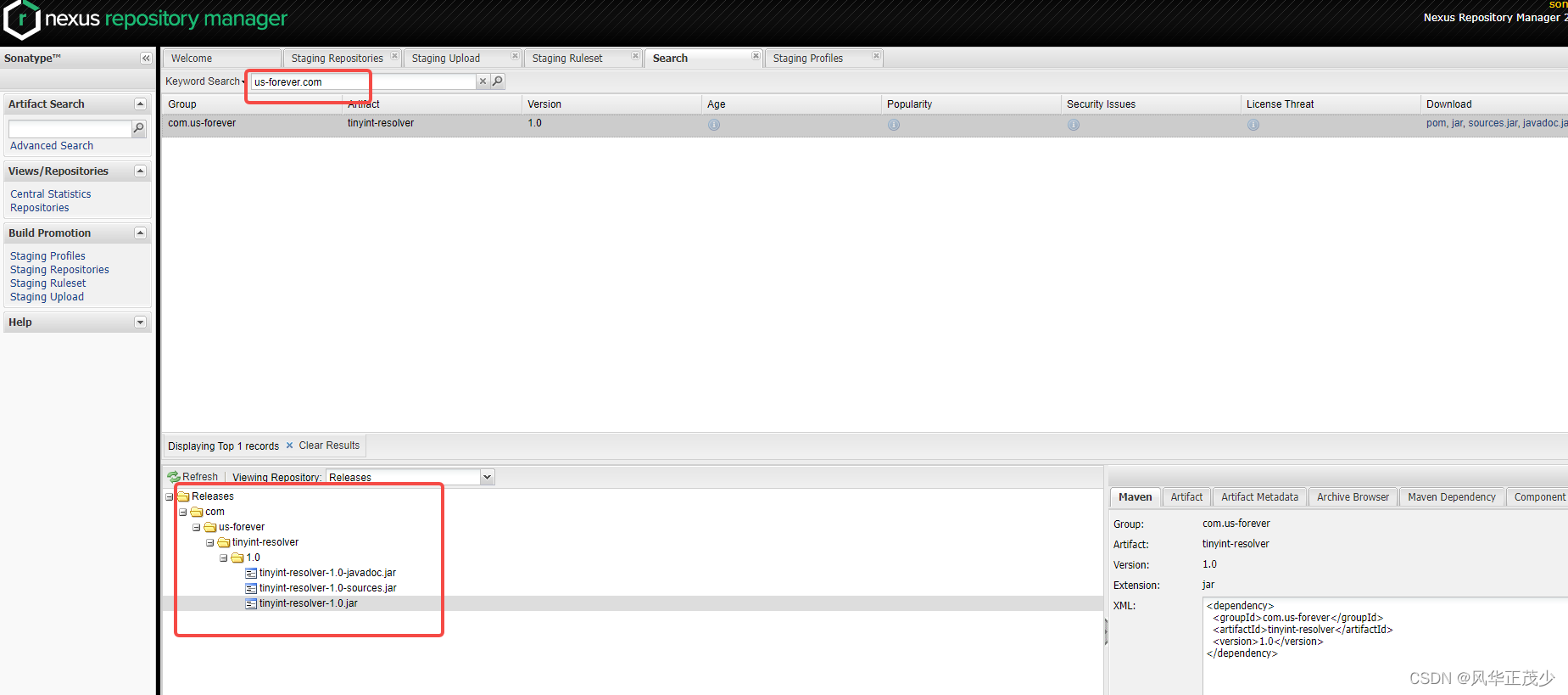This screenshot has width=1568, height=695.
Task: Select the Releases folder icon
Action: pos(183,496)
